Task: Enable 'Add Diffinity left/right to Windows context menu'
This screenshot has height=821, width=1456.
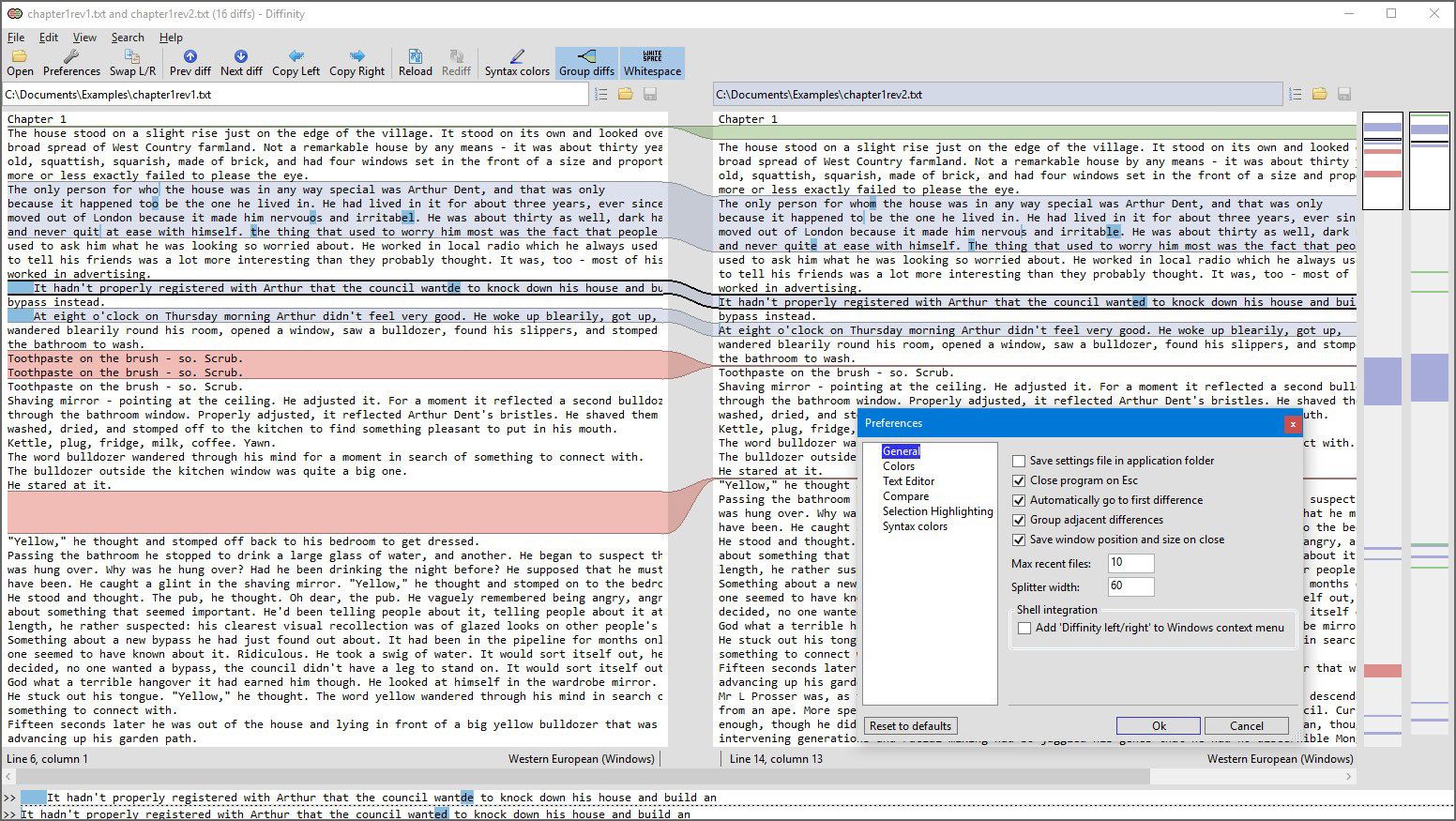Action: (x=1024, y=628)
